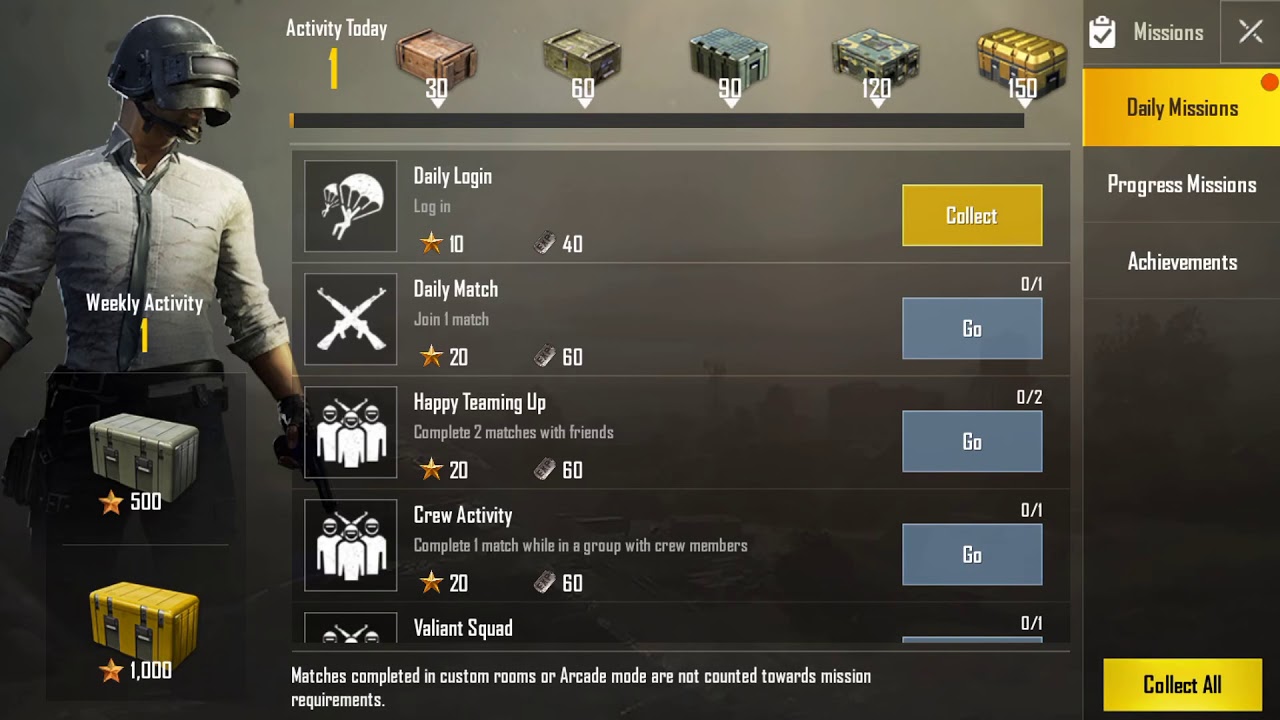1280x720 pixels.
Task: Tap the Happy Teaming Up squad icon
Action: click(x=351, y=432)
